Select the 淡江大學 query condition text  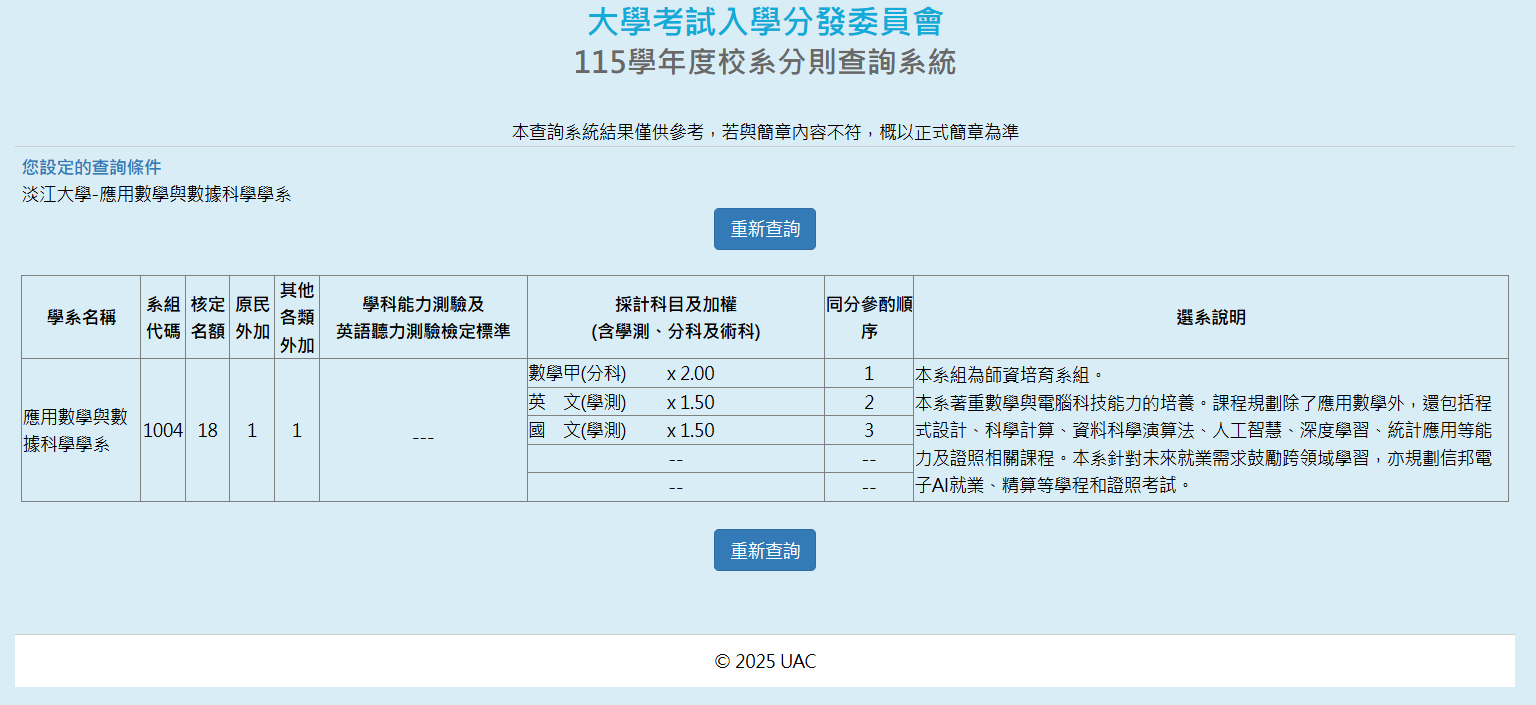click(x=156, y=195)
